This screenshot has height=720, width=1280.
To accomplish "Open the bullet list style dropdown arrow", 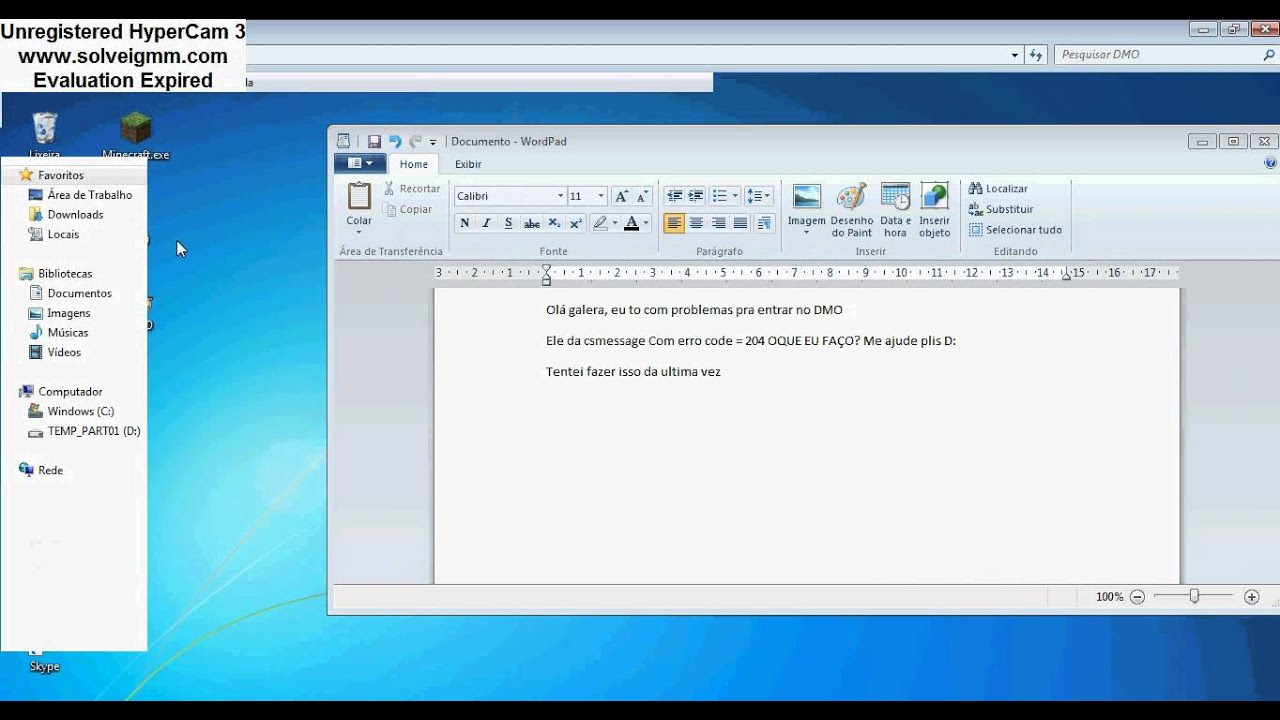I will 735,196.
